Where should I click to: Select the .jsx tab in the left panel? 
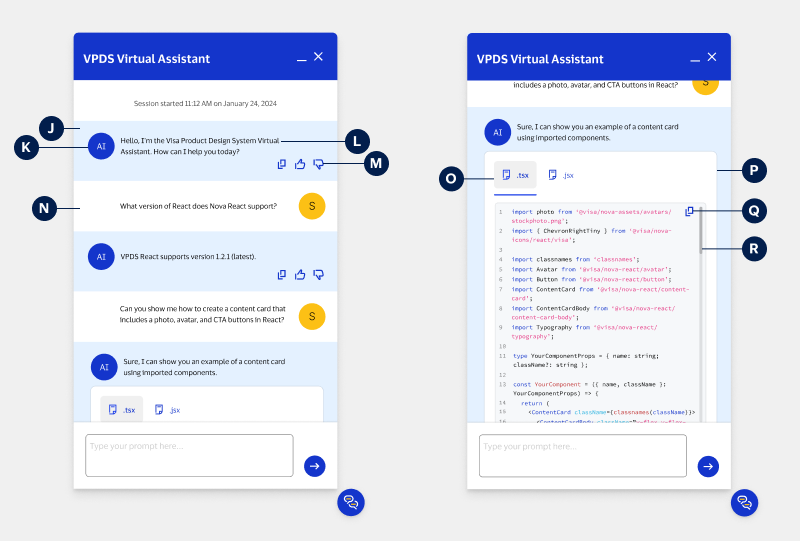click(x=168, y=409)
